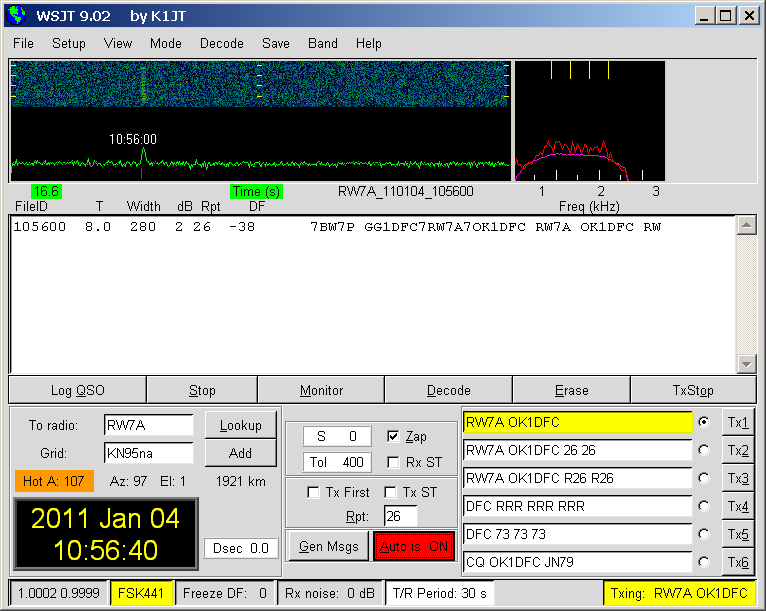The height and width of the screenshot is (611, 766).
Task: Click the S 0 threshold control
Action: point(337,436)
